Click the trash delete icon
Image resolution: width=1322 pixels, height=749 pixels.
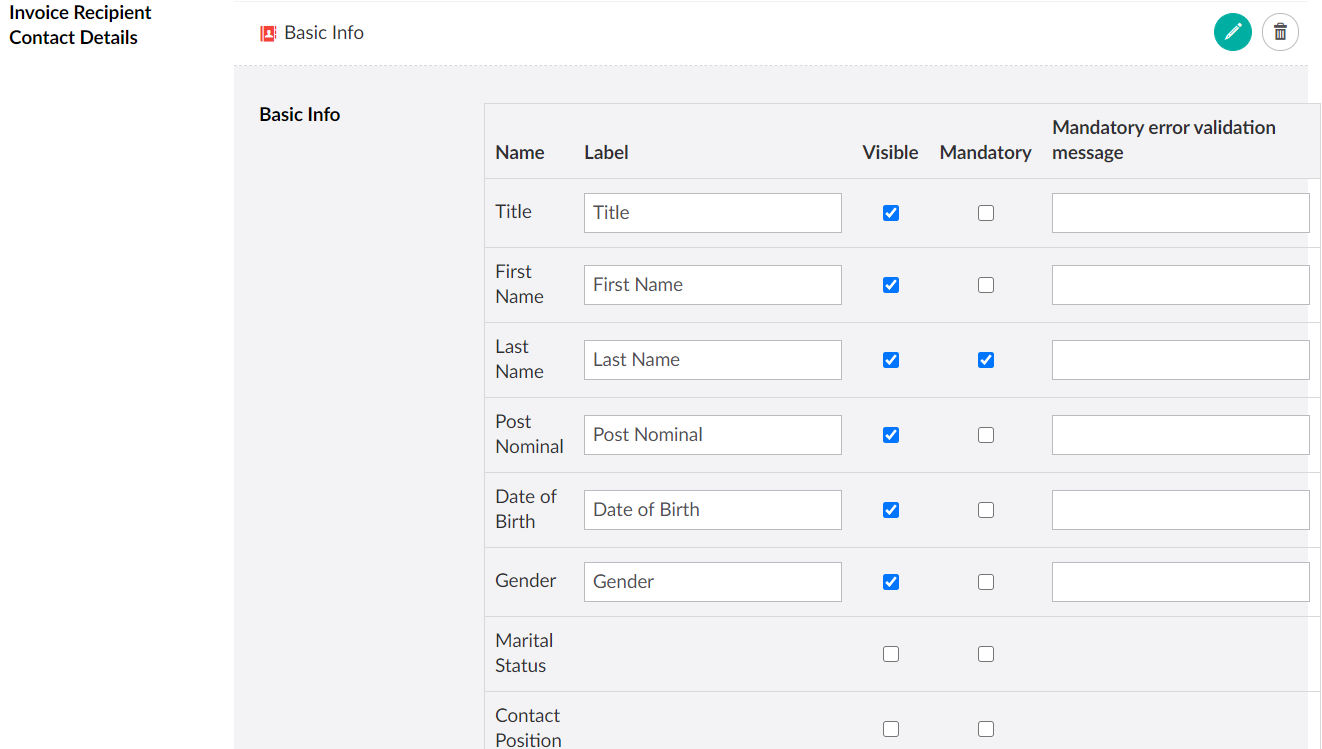point(1281,32)
